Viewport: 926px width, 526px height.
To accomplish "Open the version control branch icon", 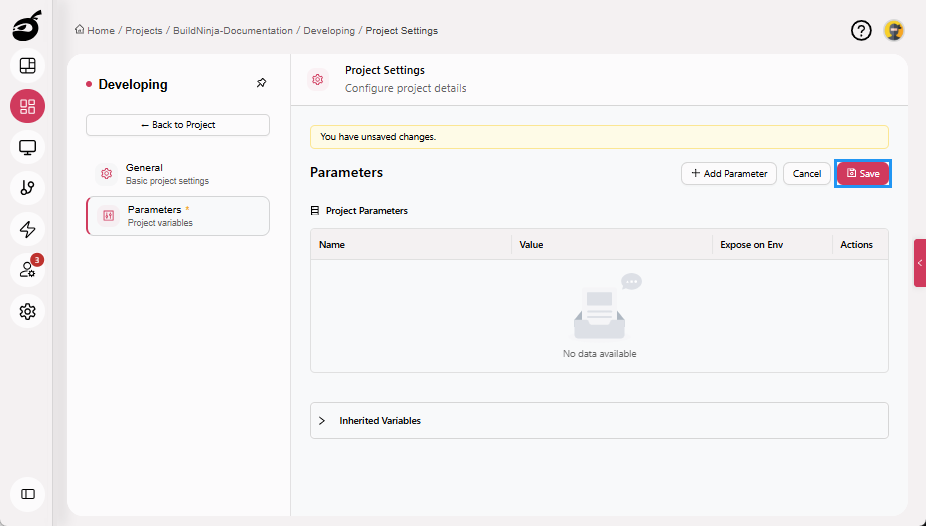I will pos(27,188).
